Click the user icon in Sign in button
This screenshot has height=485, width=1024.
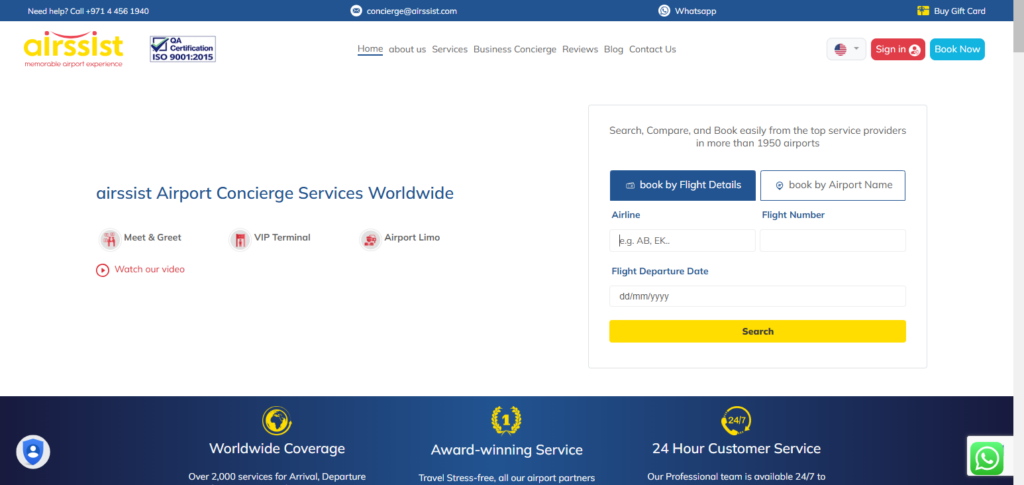click(x=914, y=50)
